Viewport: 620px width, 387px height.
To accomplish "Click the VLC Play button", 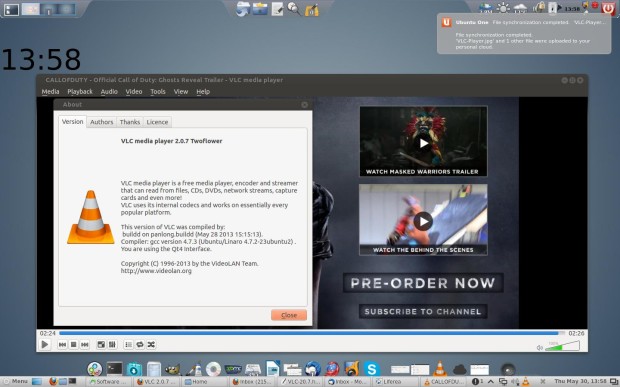I will (45, 345).
